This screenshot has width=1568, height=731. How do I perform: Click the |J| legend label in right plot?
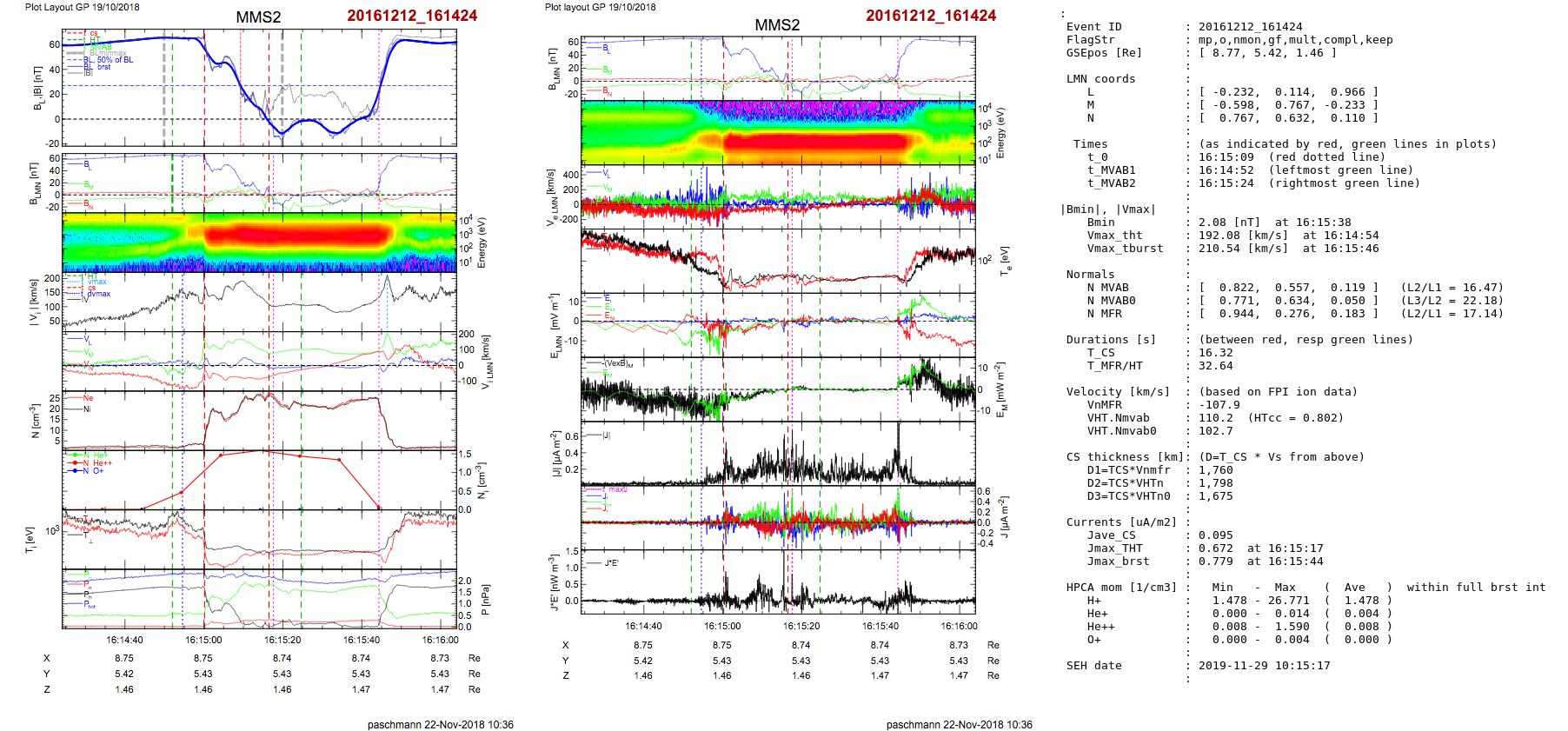(x=606, y=435)
